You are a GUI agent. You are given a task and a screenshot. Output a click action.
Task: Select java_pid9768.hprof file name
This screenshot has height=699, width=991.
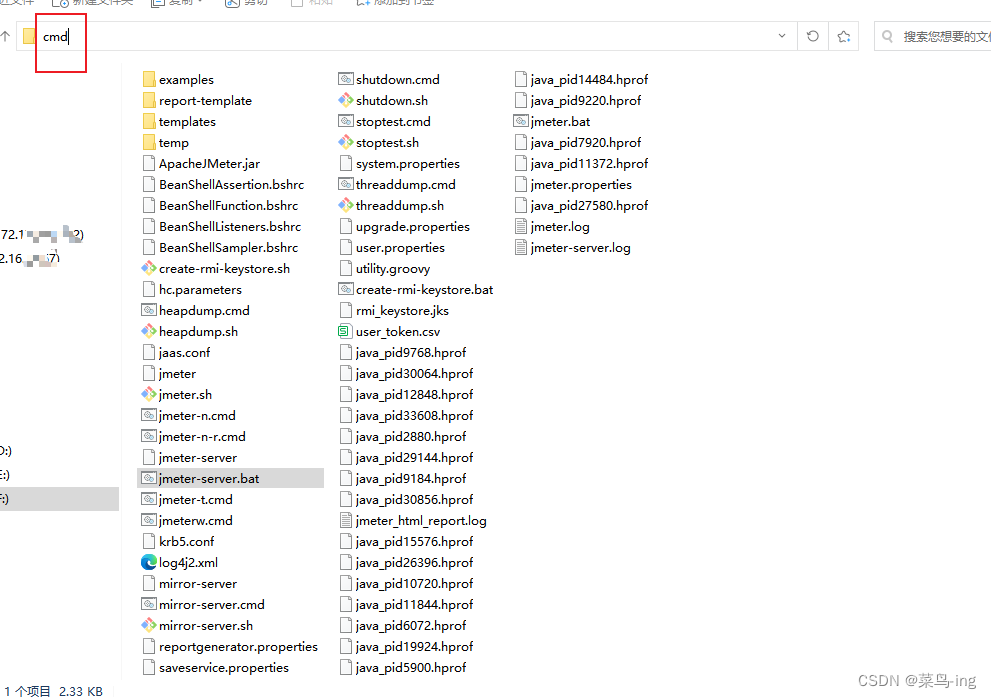[411, 353]
